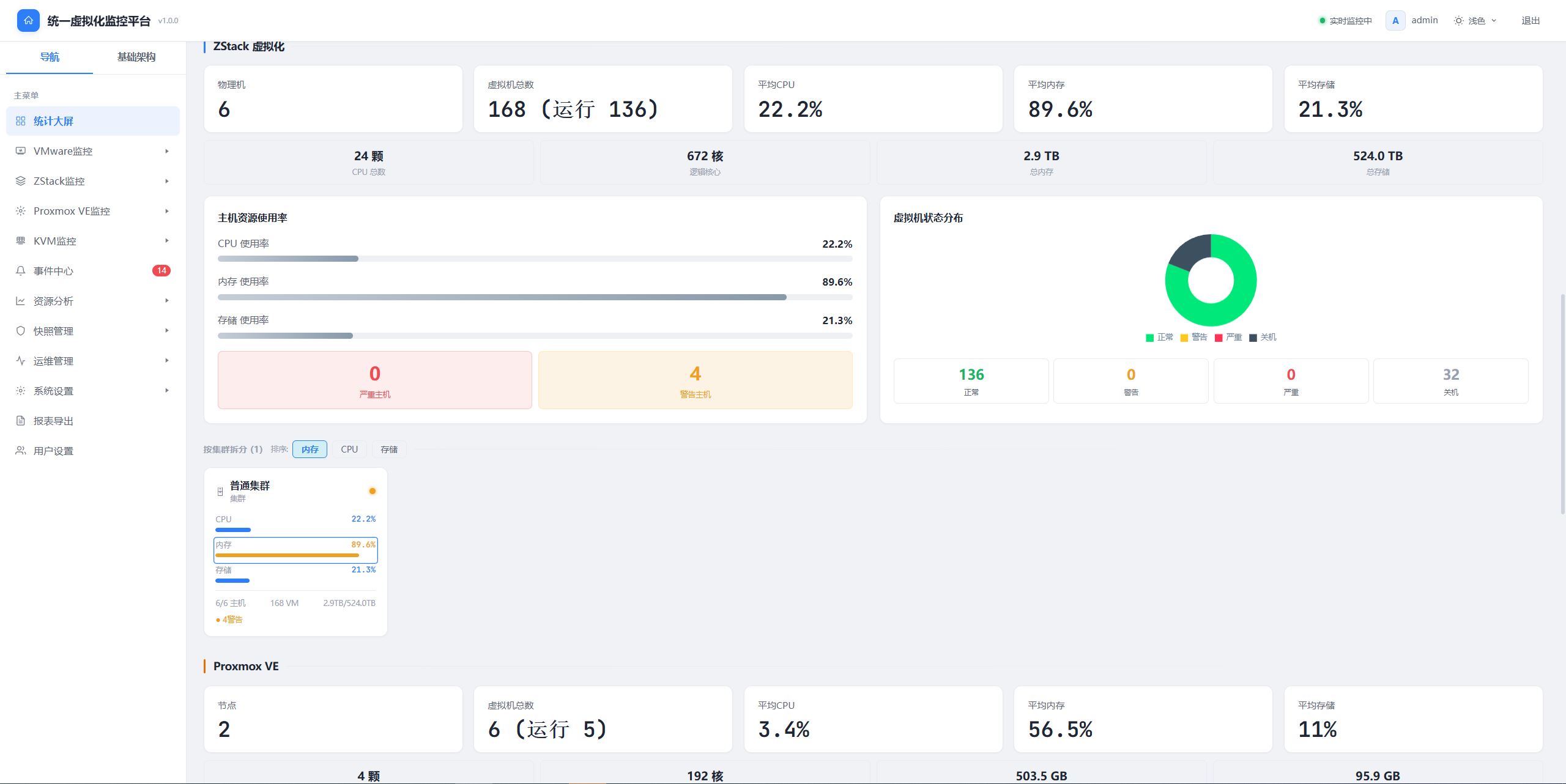Expand the Proxmox VE监控 submenu arrow
Screen dimensions: 1566x784
tap(167, 211)
